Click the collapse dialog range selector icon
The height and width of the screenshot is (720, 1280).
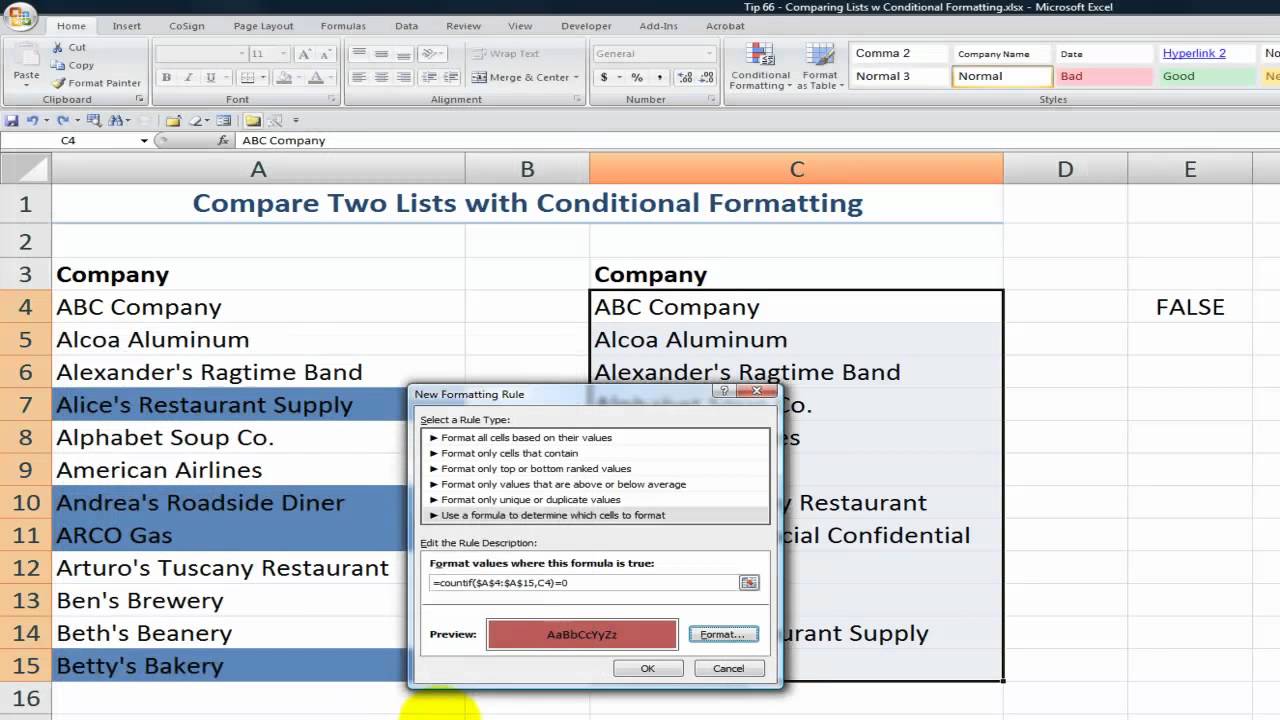[749, 582]
